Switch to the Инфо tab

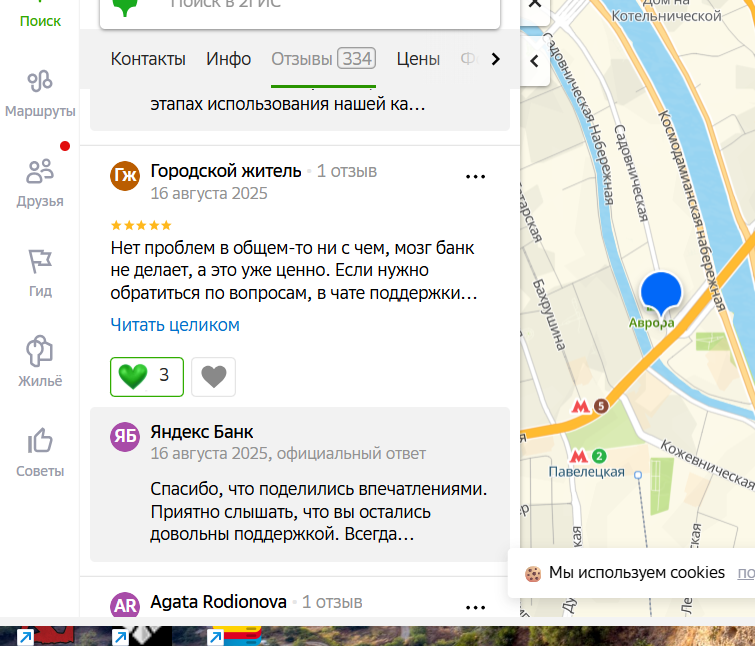[x=229, y=59]
